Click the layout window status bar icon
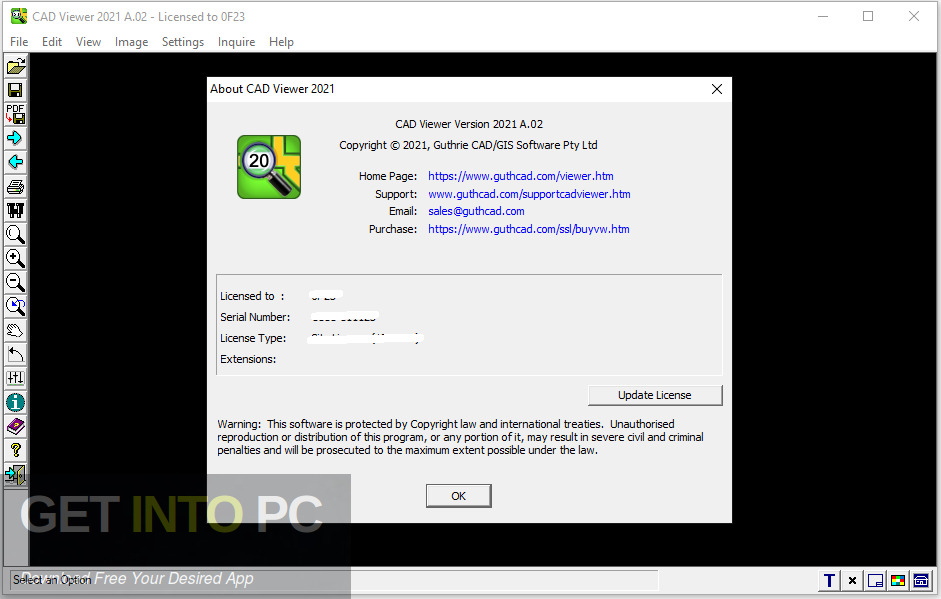 tap(876, 580)
